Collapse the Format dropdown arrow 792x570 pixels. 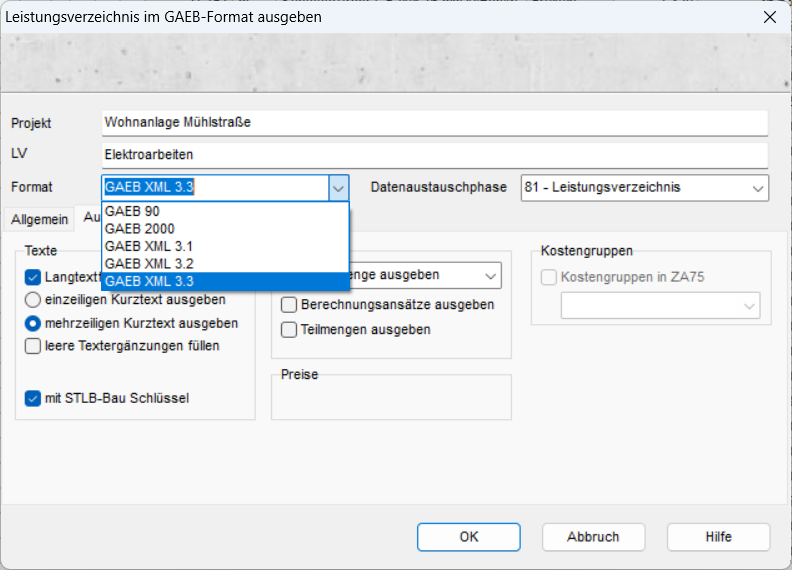[x=339, y=188]
